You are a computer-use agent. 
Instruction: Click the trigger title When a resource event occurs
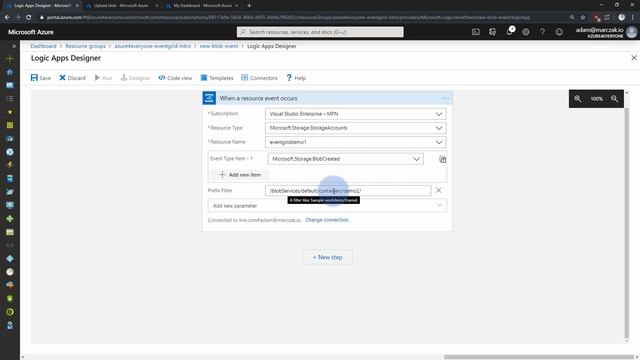point(258,98)
